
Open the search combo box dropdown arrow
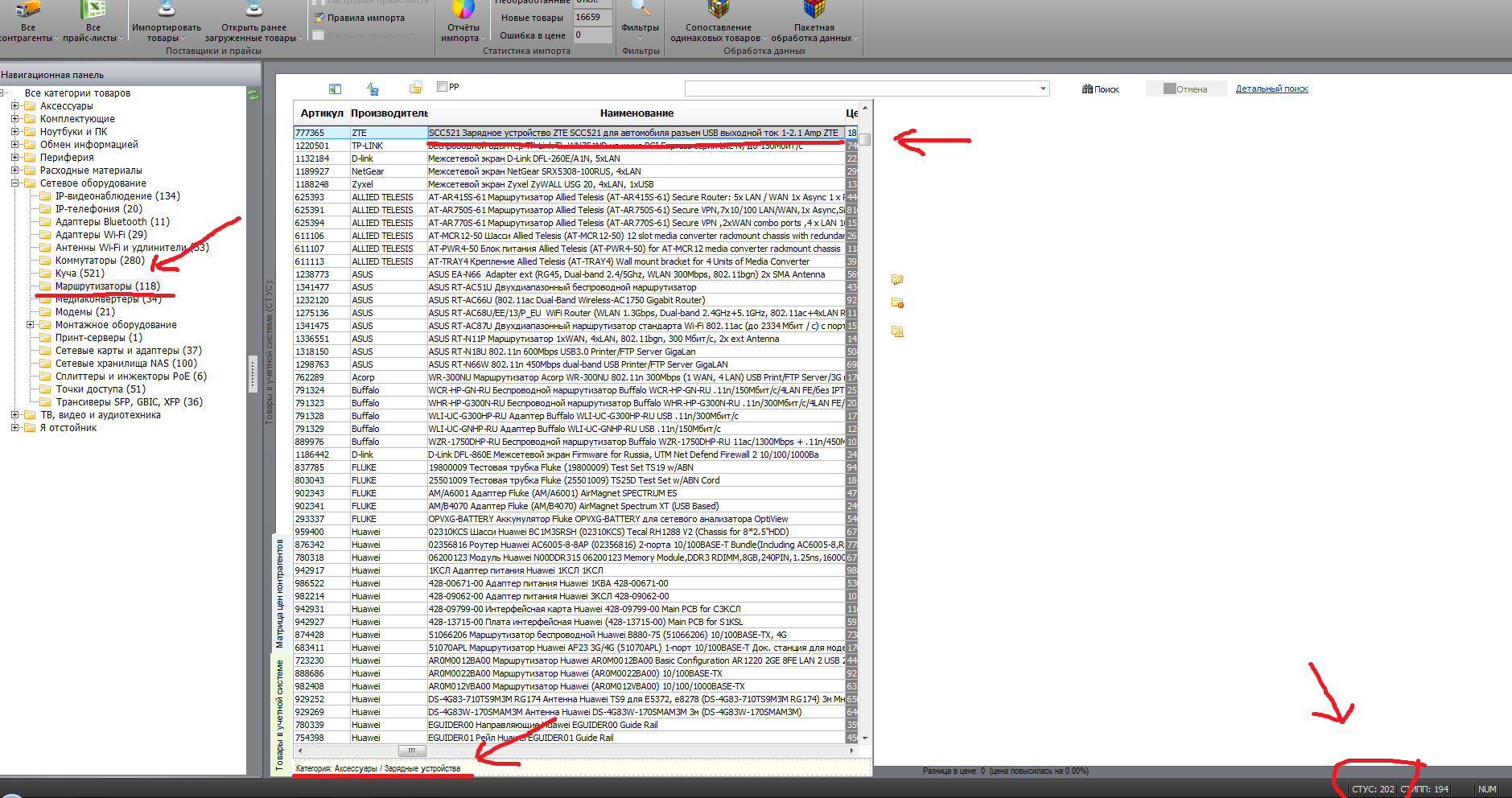(1043, 88)
